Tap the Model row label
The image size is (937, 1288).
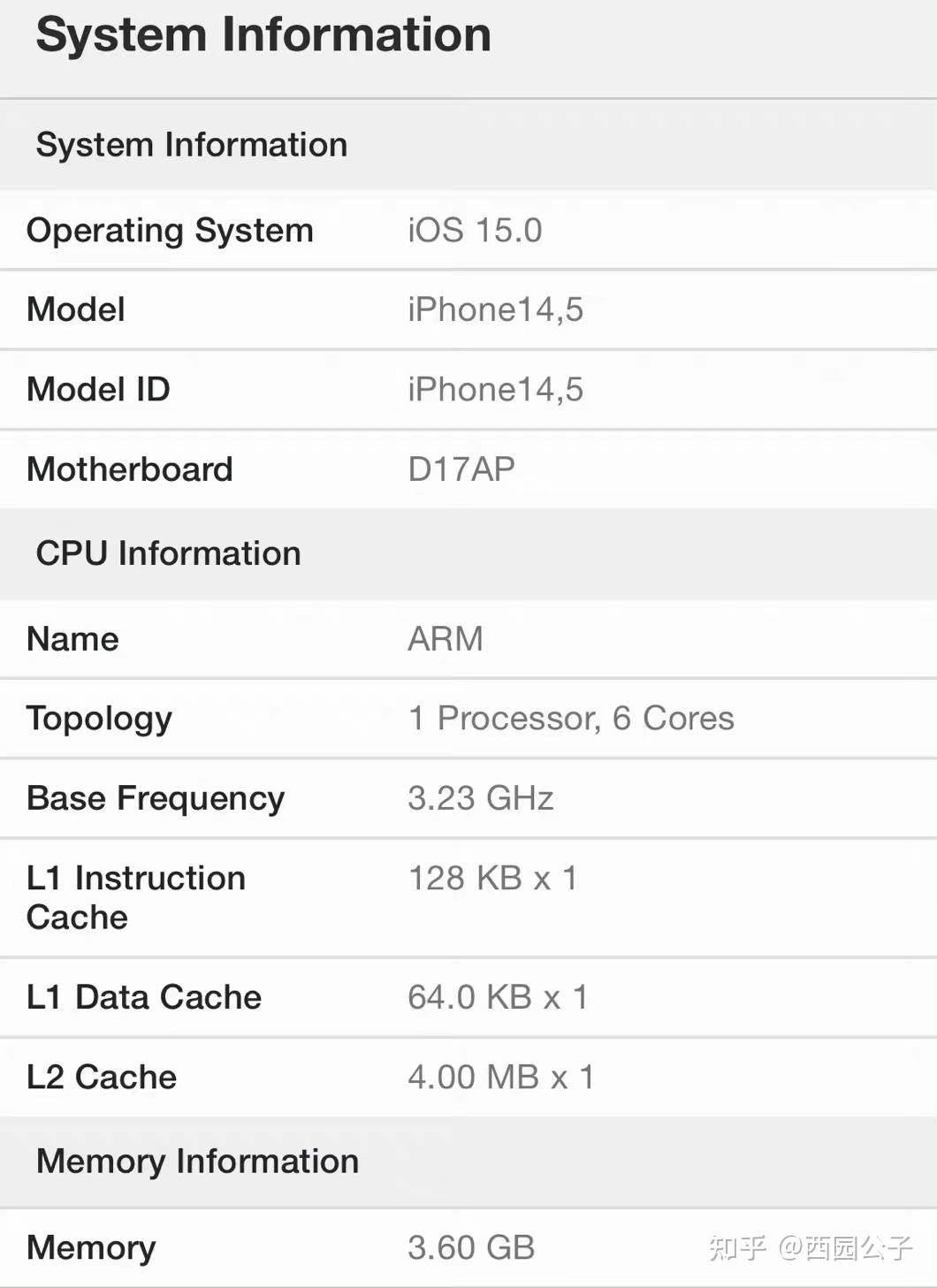76,309
